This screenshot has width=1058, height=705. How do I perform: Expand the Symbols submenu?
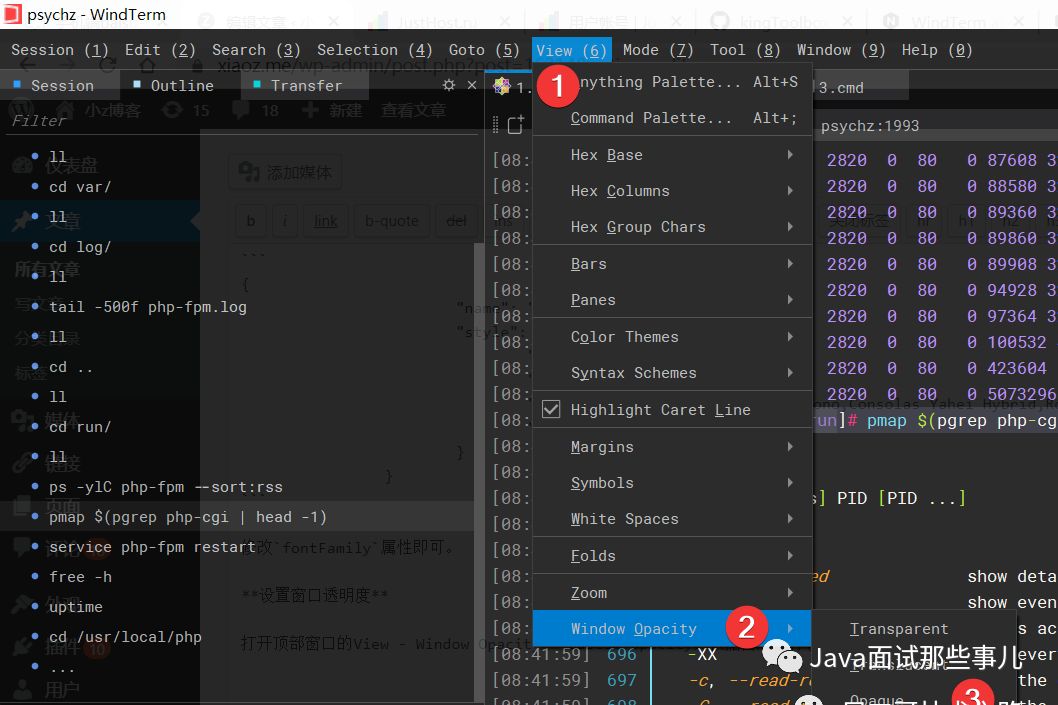(x=673, y=483)
